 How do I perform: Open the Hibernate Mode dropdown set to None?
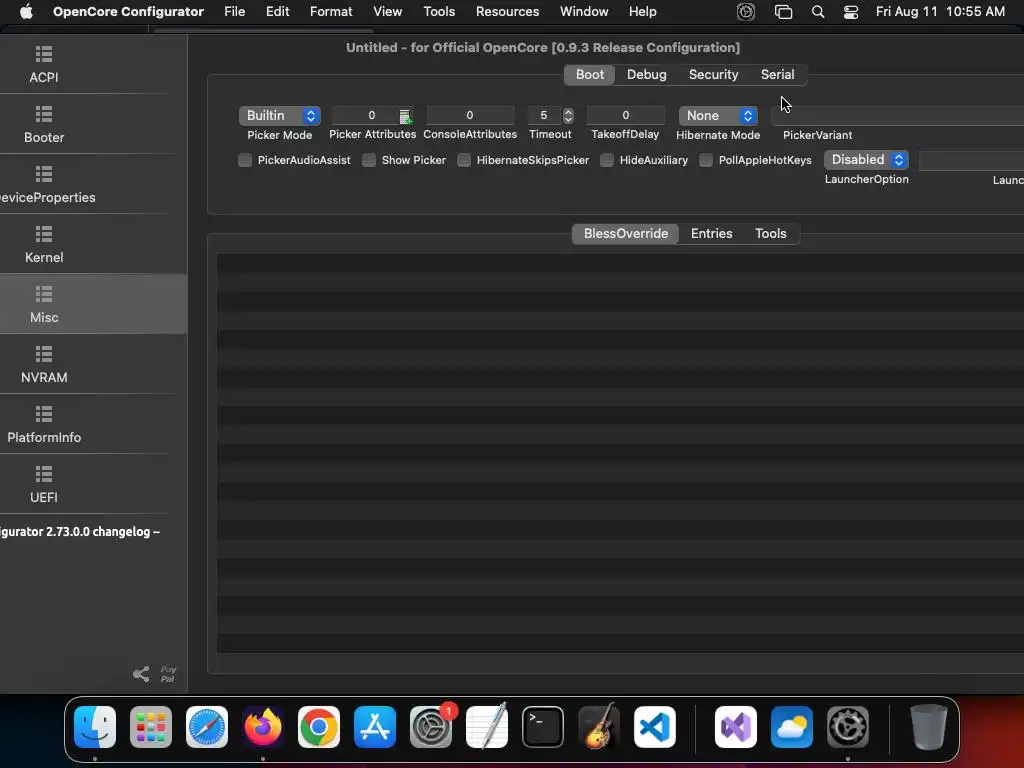(718, 116)
